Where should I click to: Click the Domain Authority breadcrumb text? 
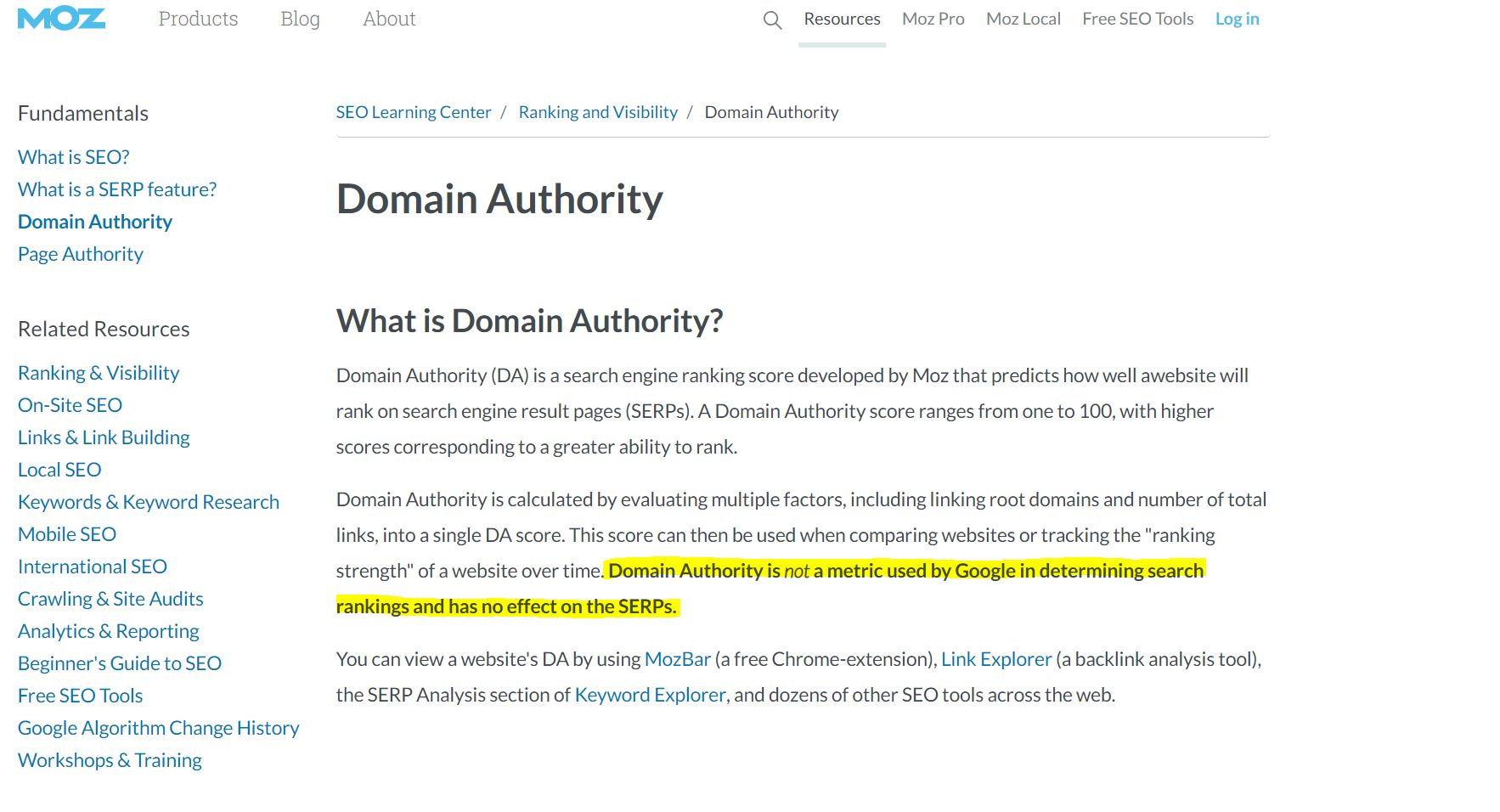click(x=771, y=112)
